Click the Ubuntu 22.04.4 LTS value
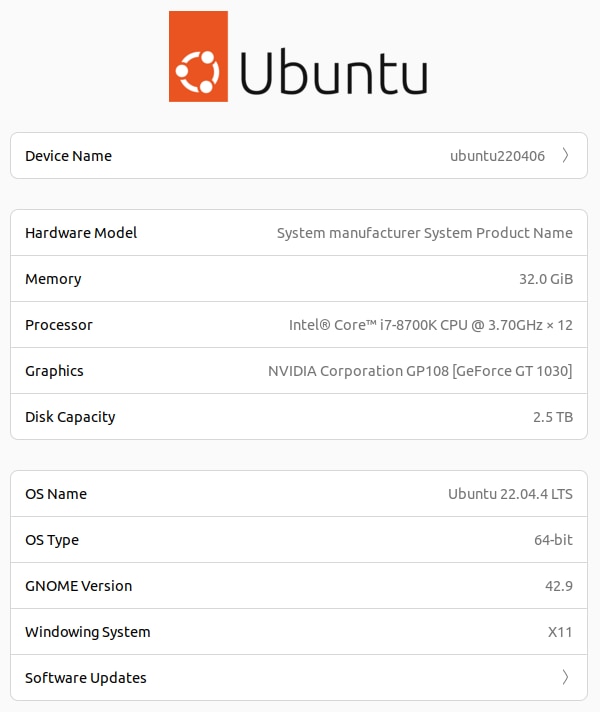600x712 pixels. click(x=510, y=494)
